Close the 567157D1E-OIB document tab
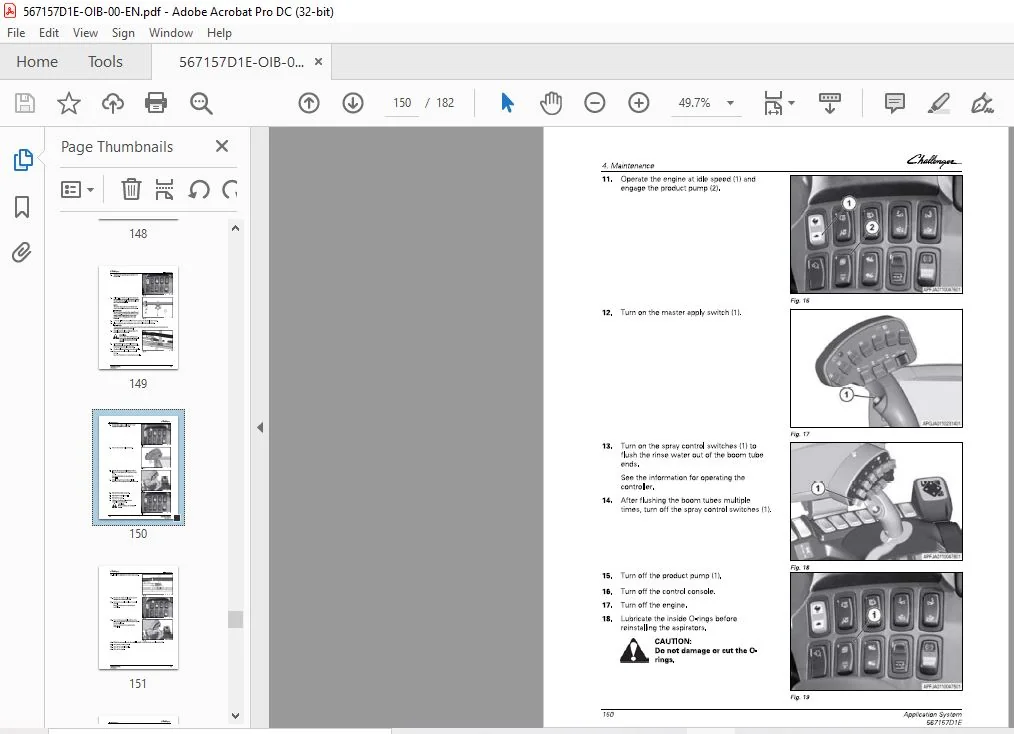 tap(318, 61)
